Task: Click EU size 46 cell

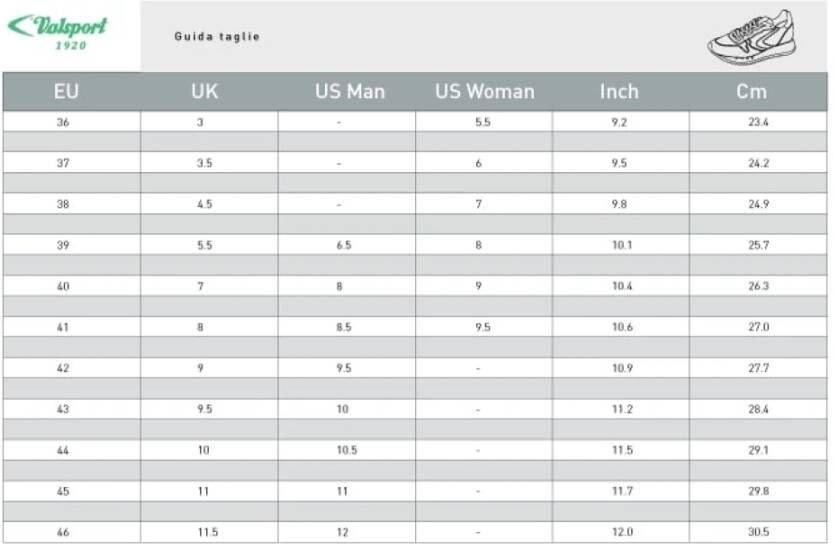Action: 72,532
